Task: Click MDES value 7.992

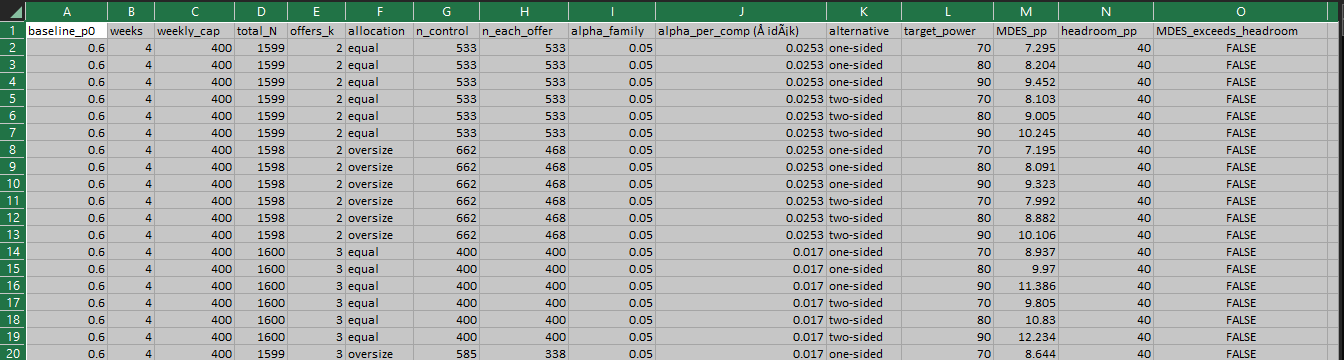Action: (x=1026, y=201)
